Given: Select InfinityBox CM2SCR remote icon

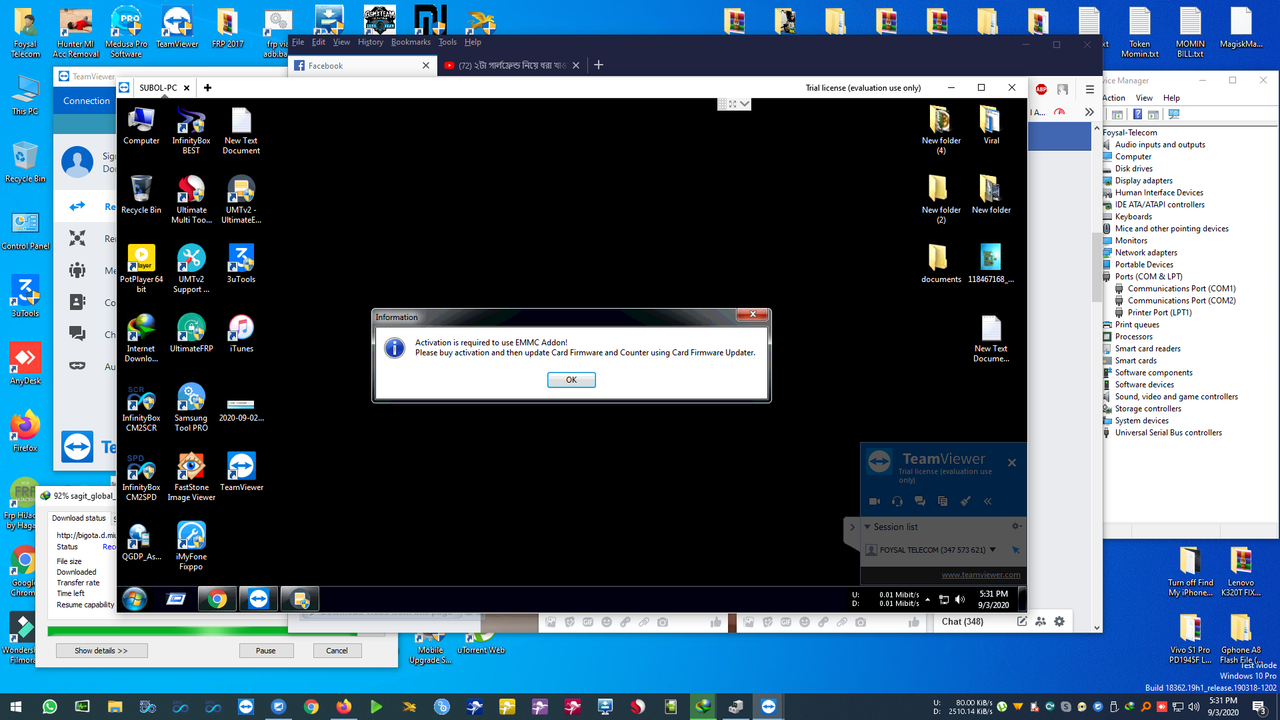Looking at the screenshot, I should (x=141, y=407).
